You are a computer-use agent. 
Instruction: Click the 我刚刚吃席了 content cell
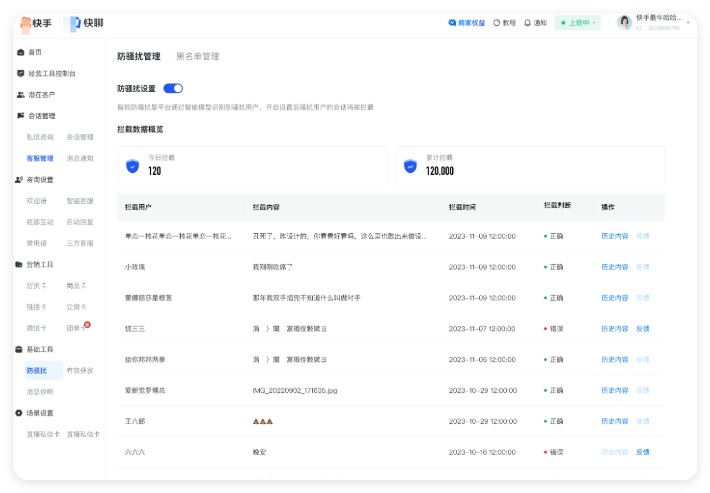click(273, 267)
